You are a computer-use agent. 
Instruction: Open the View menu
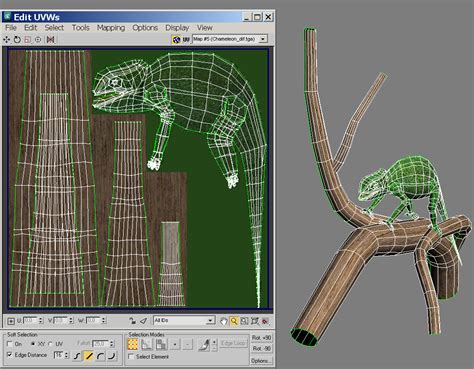click(x=204, y=28)
